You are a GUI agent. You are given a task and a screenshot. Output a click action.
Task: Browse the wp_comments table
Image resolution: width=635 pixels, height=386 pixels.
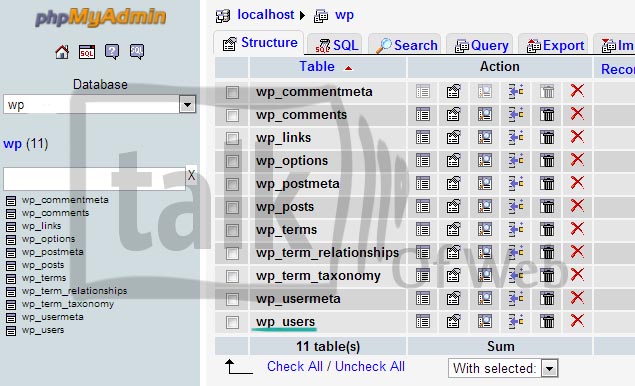pyautogui.click(x=422, y=115)
